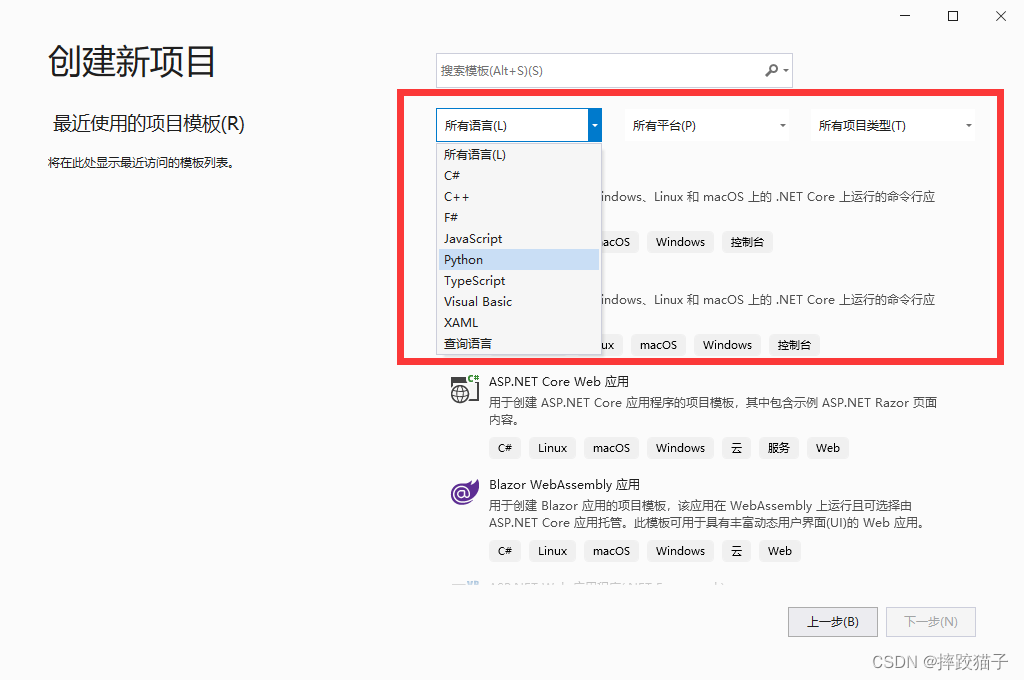
Task: Select the ASP.NET Core Web 应用 template title
Action: coord(559,381)
